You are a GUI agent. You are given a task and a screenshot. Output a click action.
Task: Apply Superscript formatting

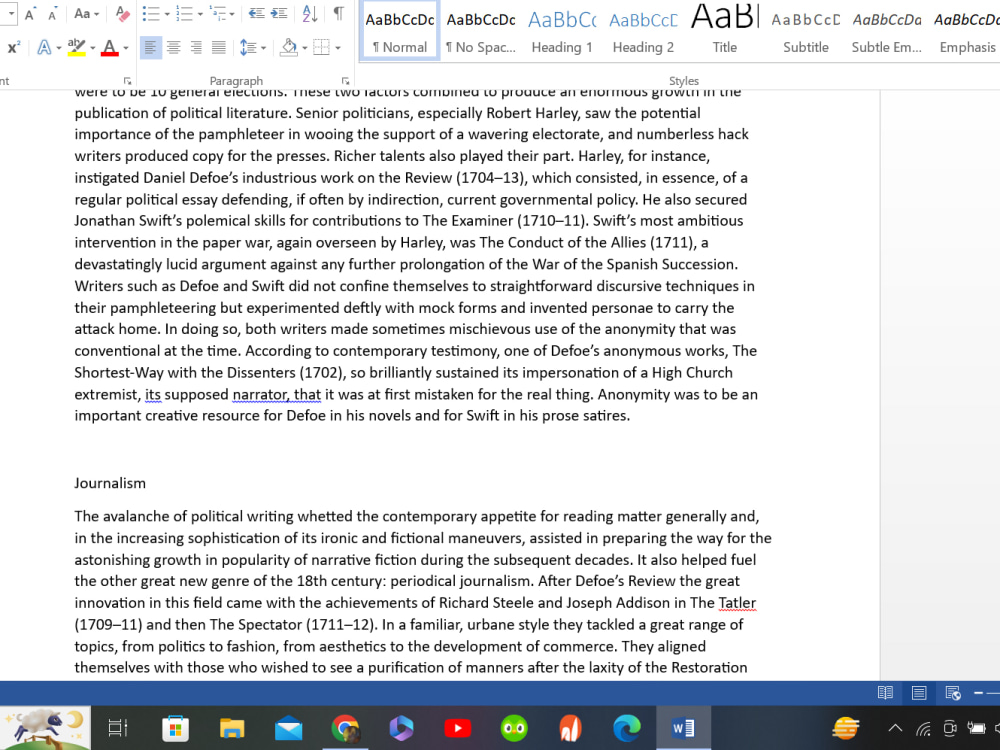pyautogui.click(x=14, y=45)
